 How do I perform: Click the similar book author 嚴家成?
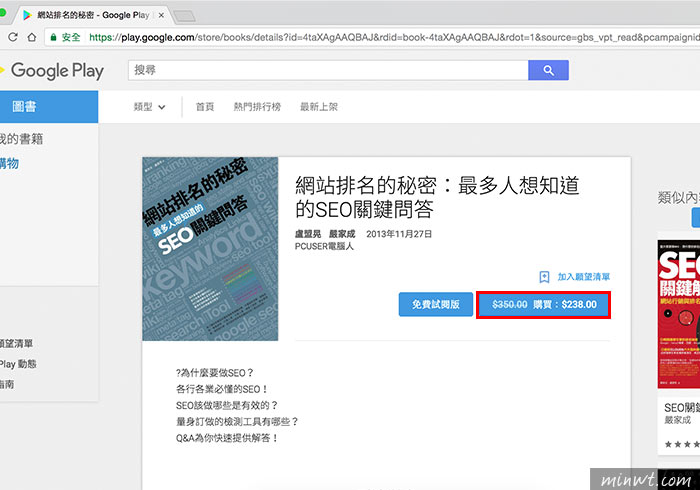tap(678, 420)
